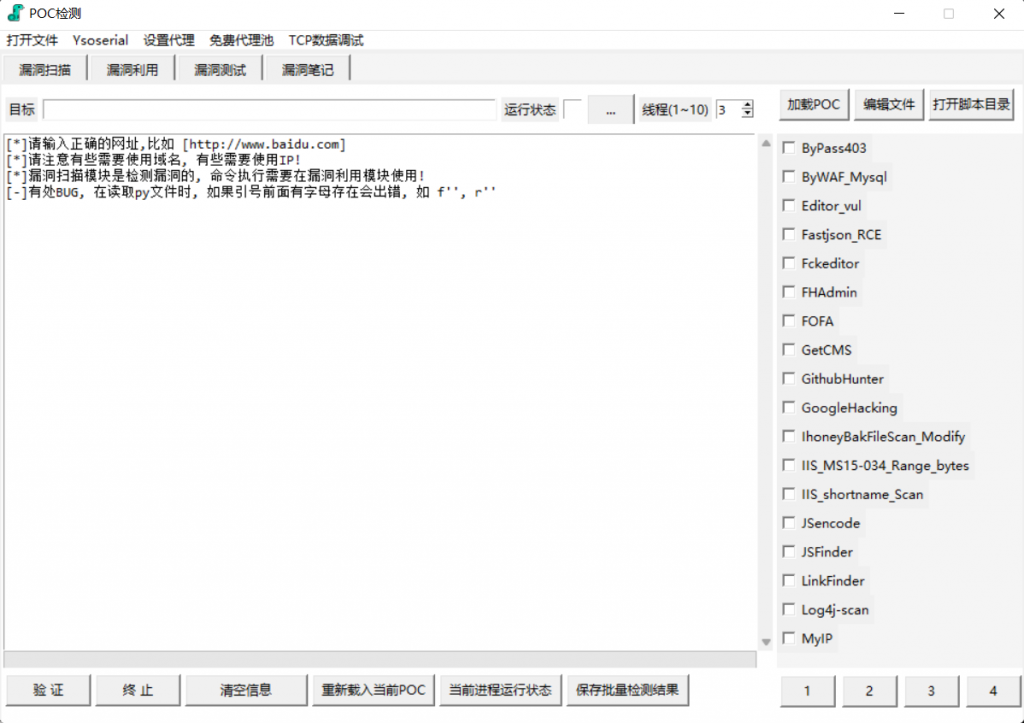
Task: Enable the ByPass403 POC checkbox
Action: click(x=789, y=147)
